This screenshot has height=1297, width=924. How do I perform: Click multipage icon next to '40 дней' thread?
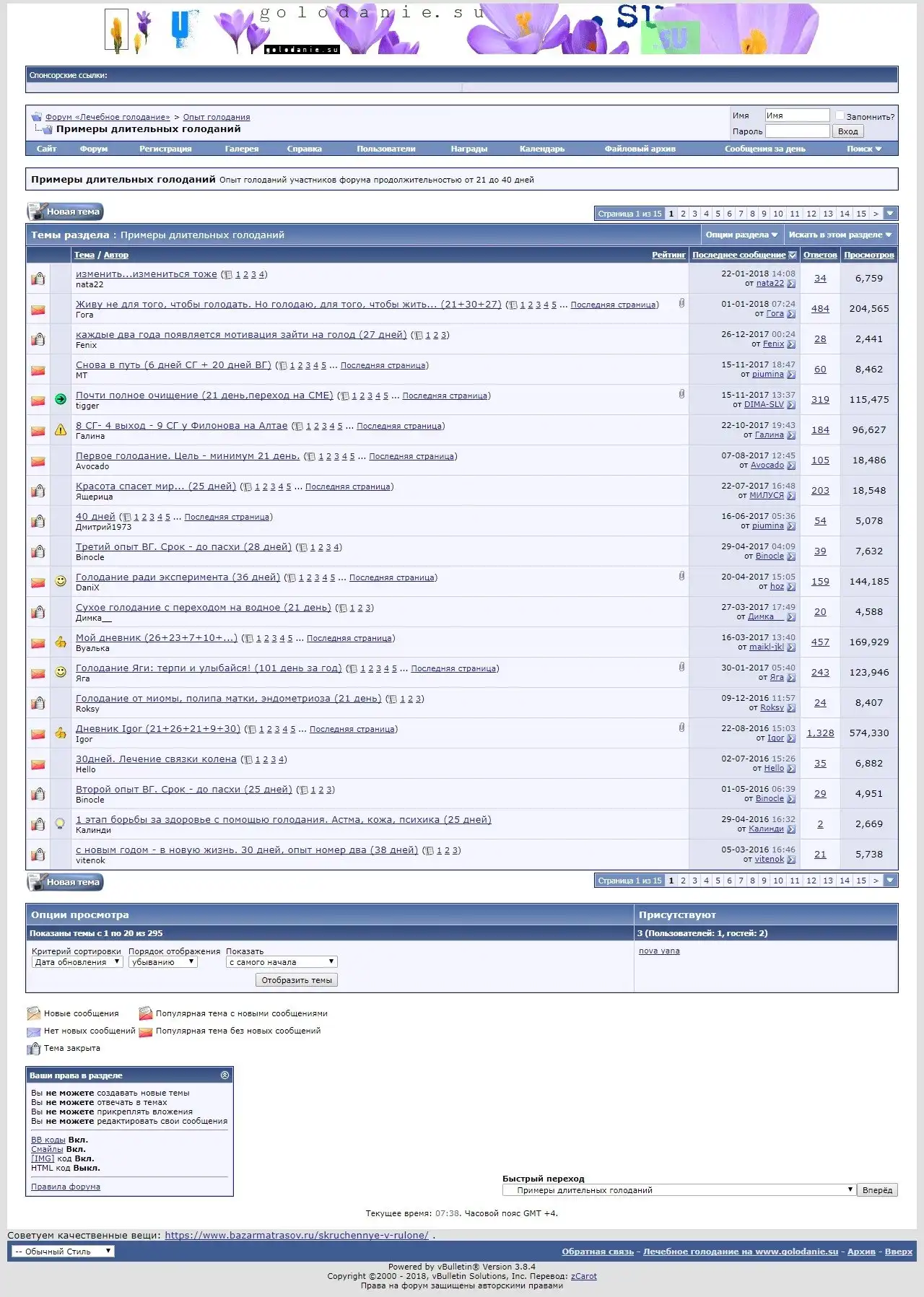(x=127, y=518)
